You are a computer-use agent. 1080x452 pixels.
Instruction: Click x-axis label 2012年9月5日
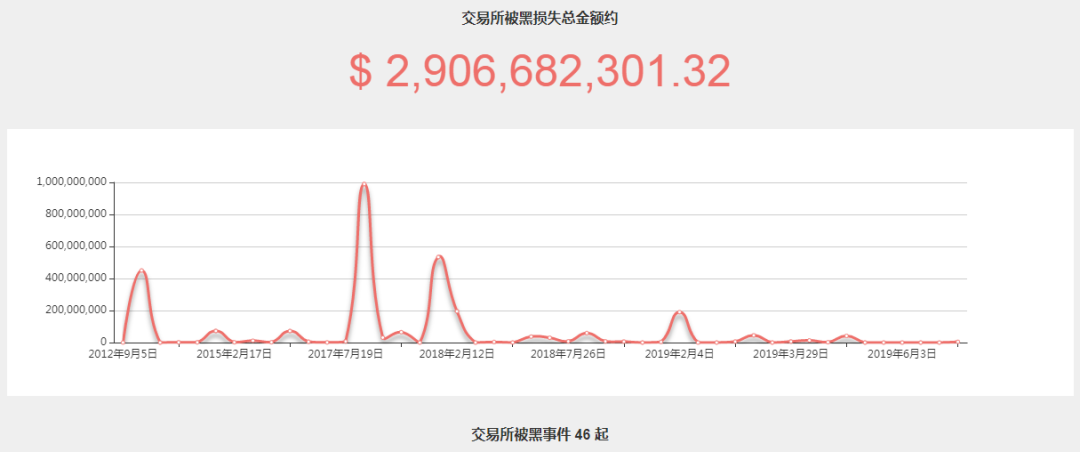click(123, 354)
